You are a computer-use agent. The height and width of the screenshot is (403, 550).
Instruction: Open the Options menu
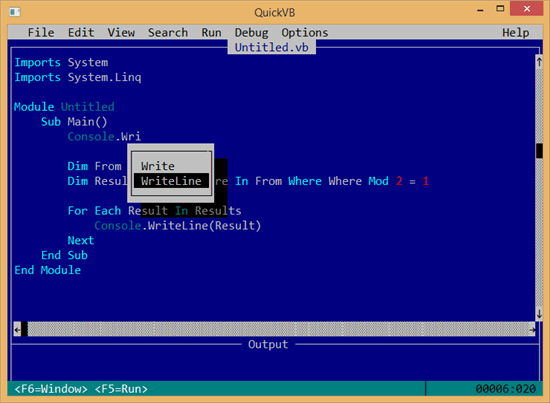click(304, 33)
